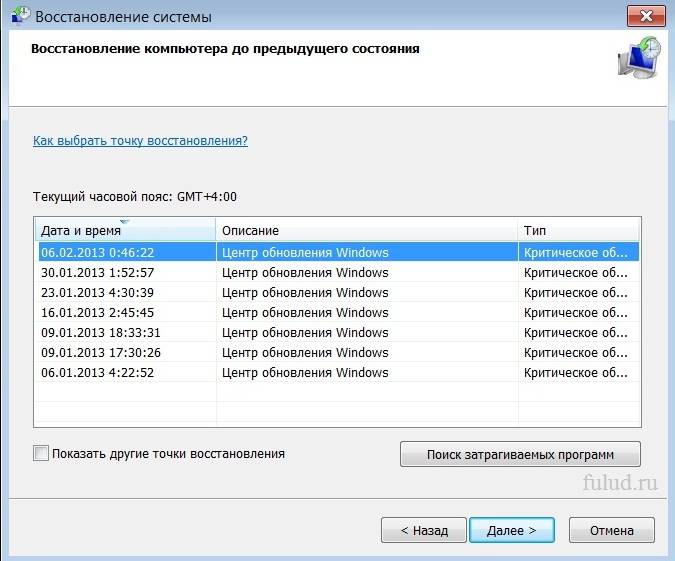Select restore point 06.02.2013 0:46:22
The image size is (675, 561).
[98, 253]
